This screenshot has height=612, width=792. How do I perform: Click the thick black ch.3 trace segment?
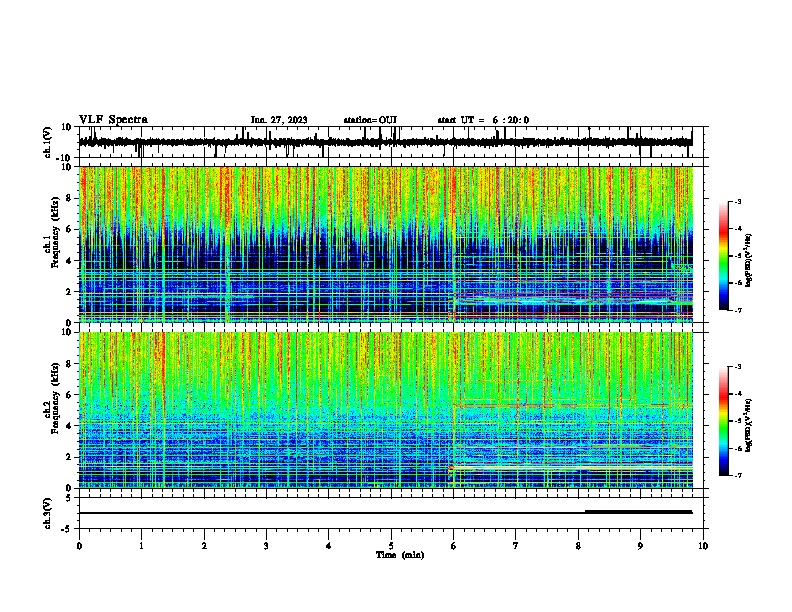pyautogui.click(x=638, y=512)
